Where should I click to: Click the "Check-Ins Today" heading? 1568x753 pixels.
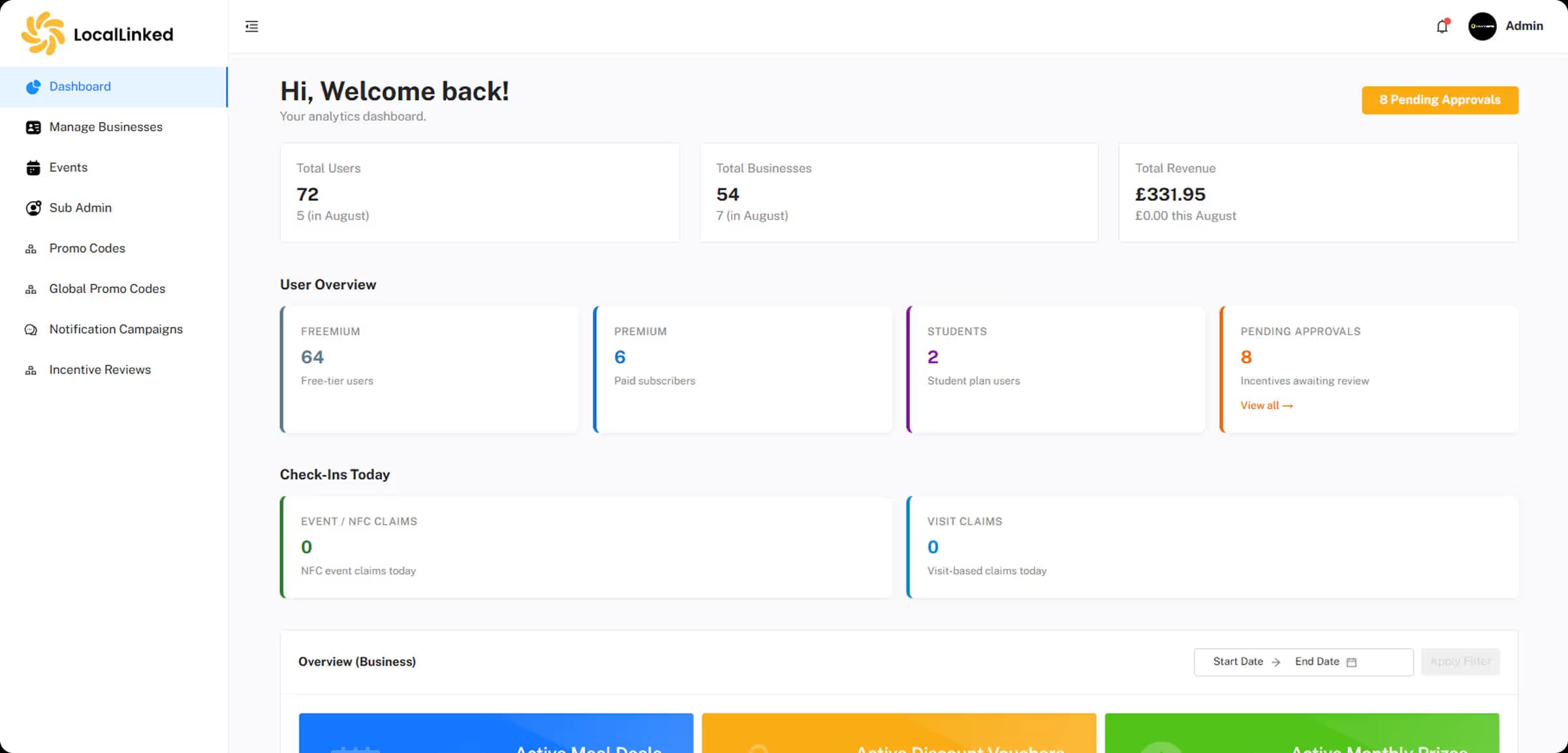[x=335, y=474]
